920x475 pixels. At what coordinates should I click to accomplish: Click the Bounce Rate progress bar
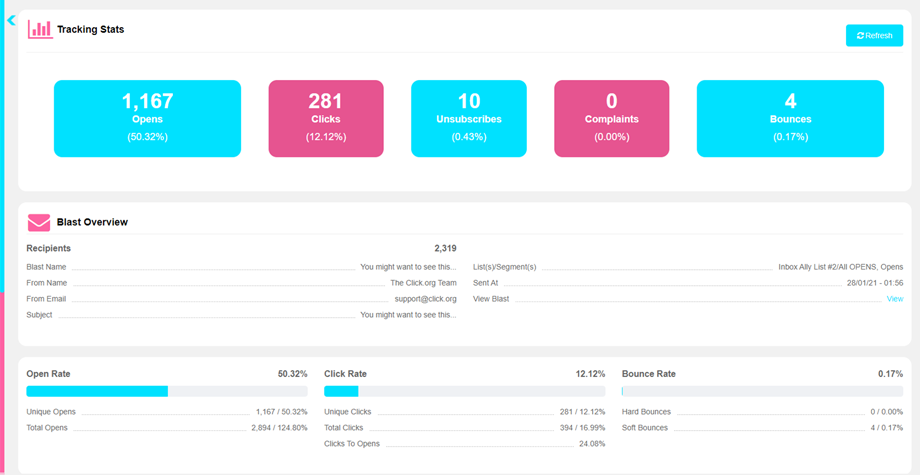tap(762, 391)
